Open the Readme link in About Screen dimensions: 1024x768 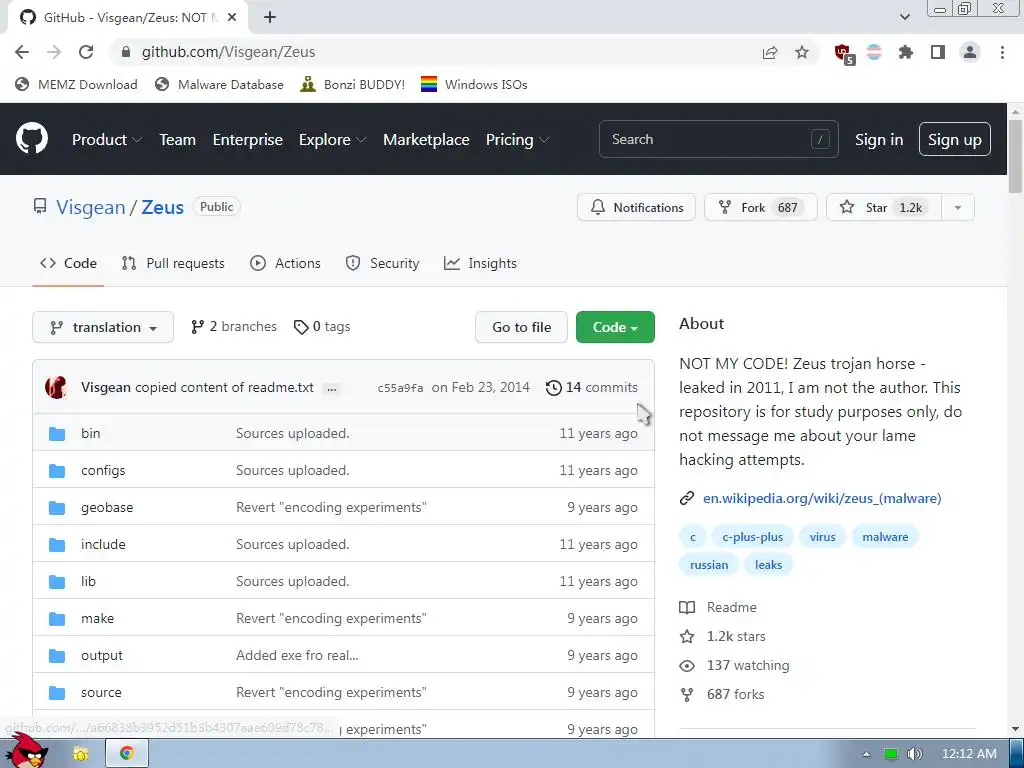point(718,607)
